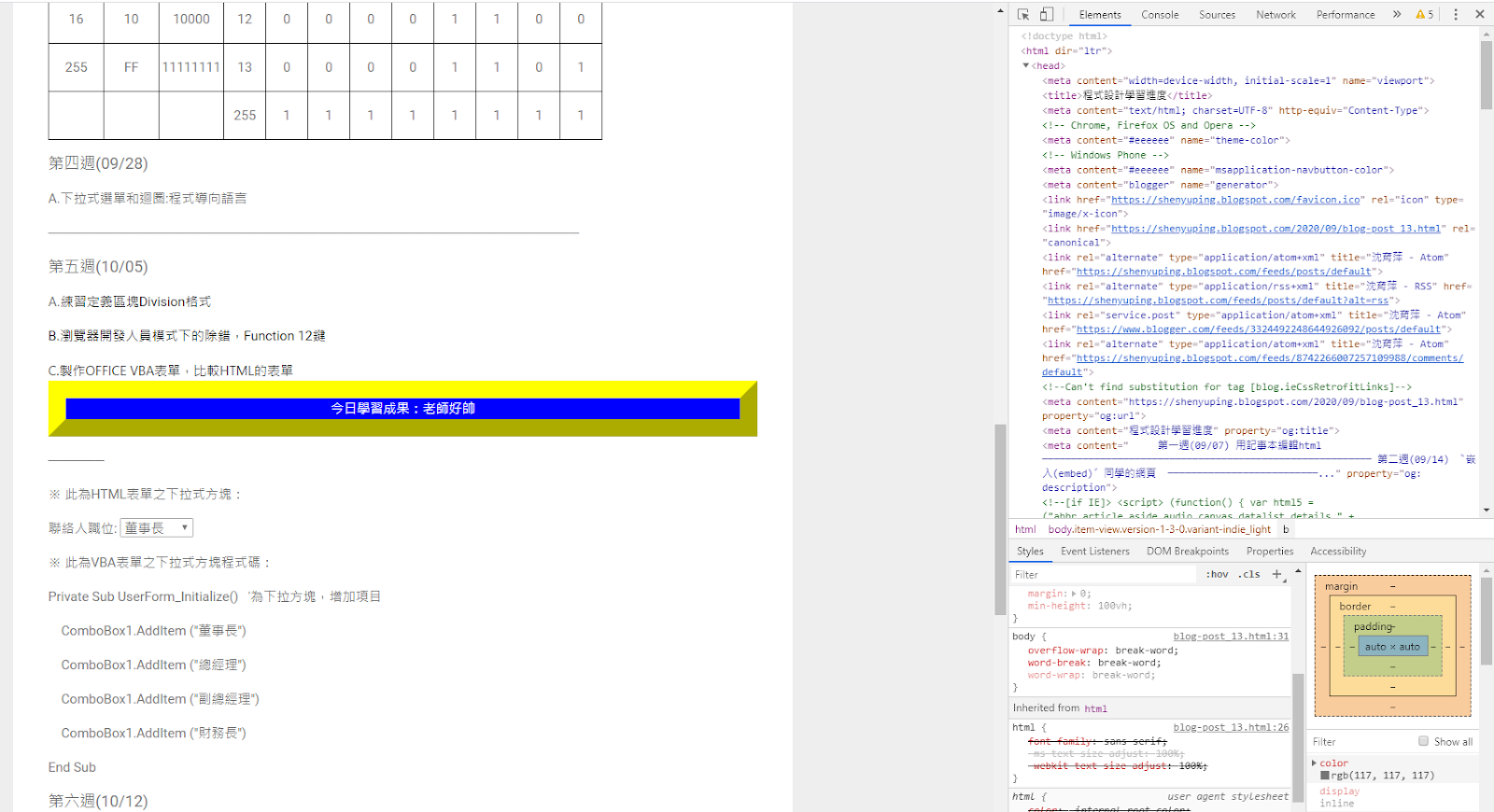Select the html dir="ltr" element line
This screenshot has height=812, width=1494.
point(1066,51)
